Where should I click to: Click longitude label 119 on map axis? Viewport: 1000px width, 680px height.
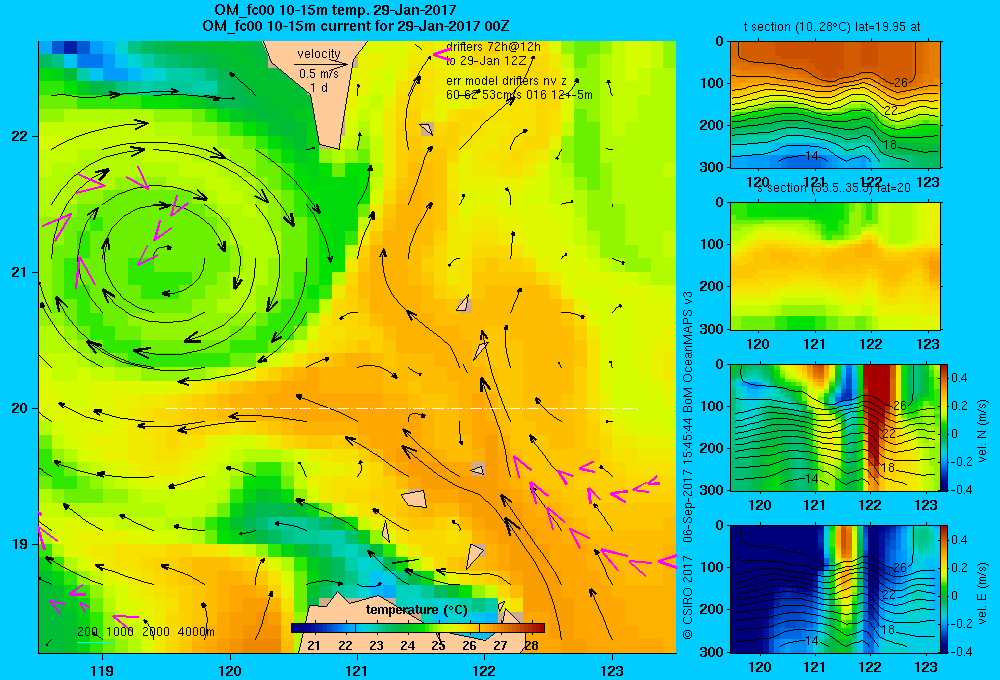pos(102,670)
